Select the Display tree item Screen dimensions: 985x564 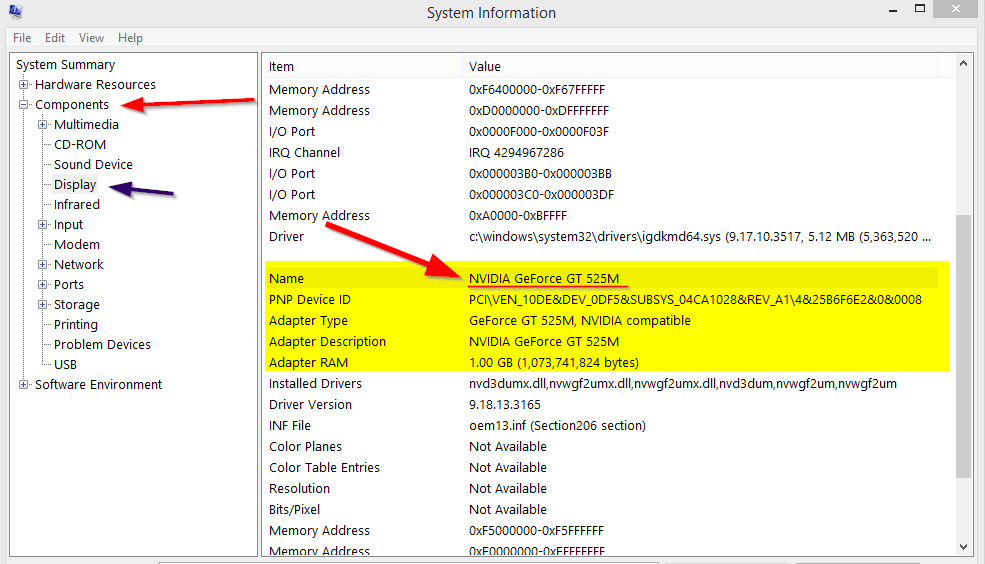75,185
